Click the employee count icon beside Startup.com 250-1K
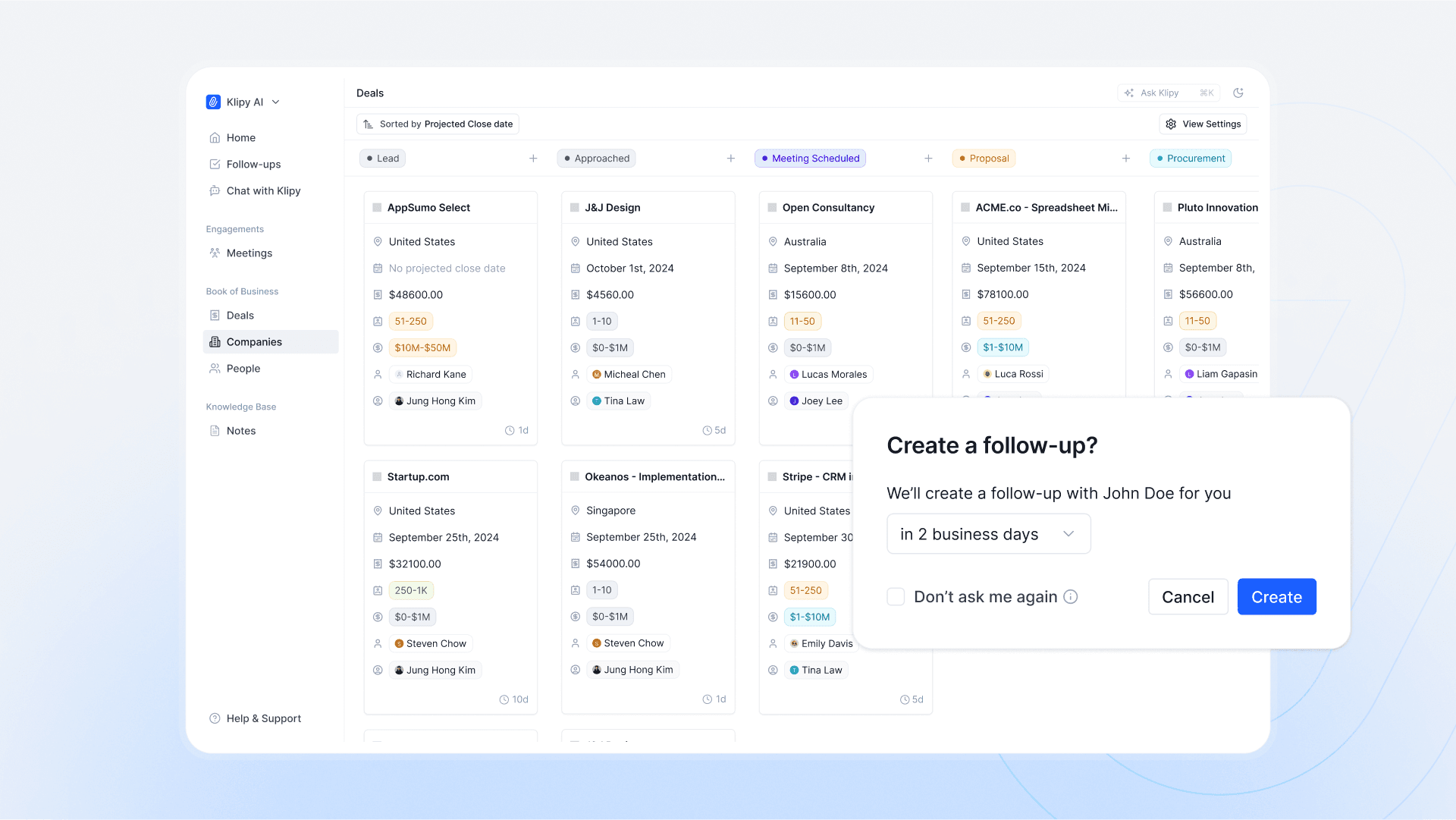1456x820 pixels. point(378,591)
